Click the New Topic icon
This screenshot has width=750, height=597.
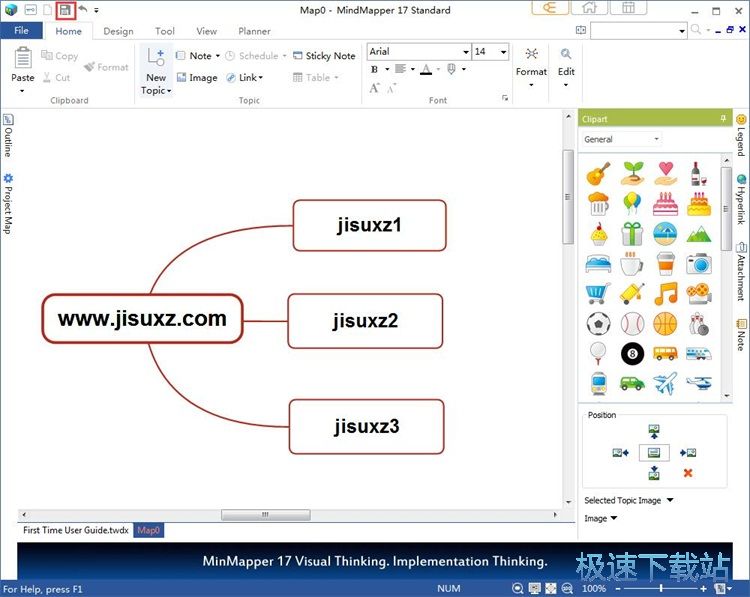(156, 58)
